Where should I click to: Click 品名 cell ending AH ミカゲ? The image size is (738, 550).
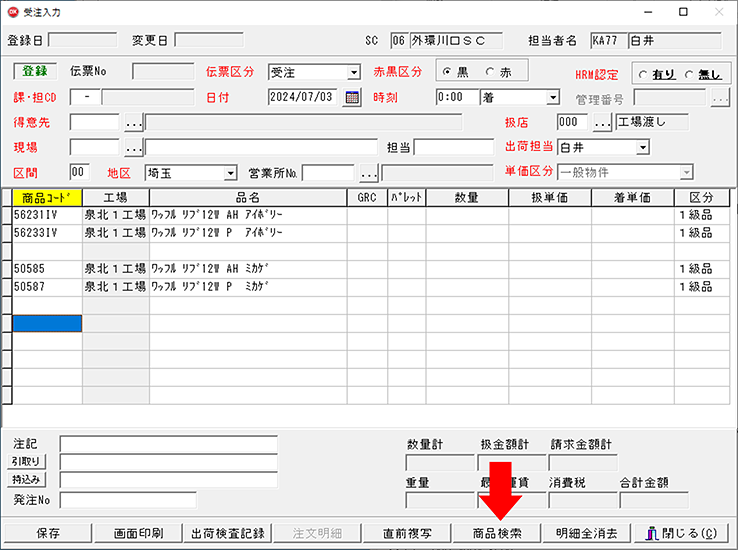click(248, 269)
